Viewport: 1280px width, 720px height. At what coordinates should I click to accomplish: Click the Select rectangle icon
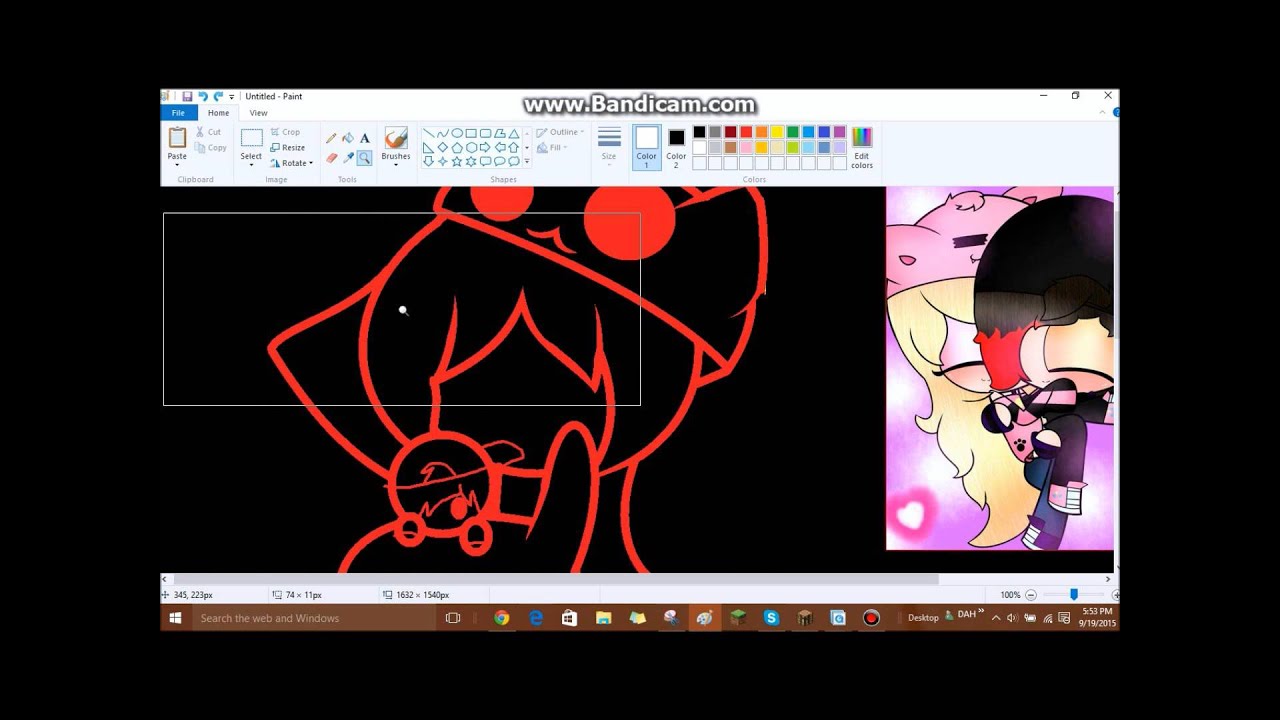pos(251,138)
